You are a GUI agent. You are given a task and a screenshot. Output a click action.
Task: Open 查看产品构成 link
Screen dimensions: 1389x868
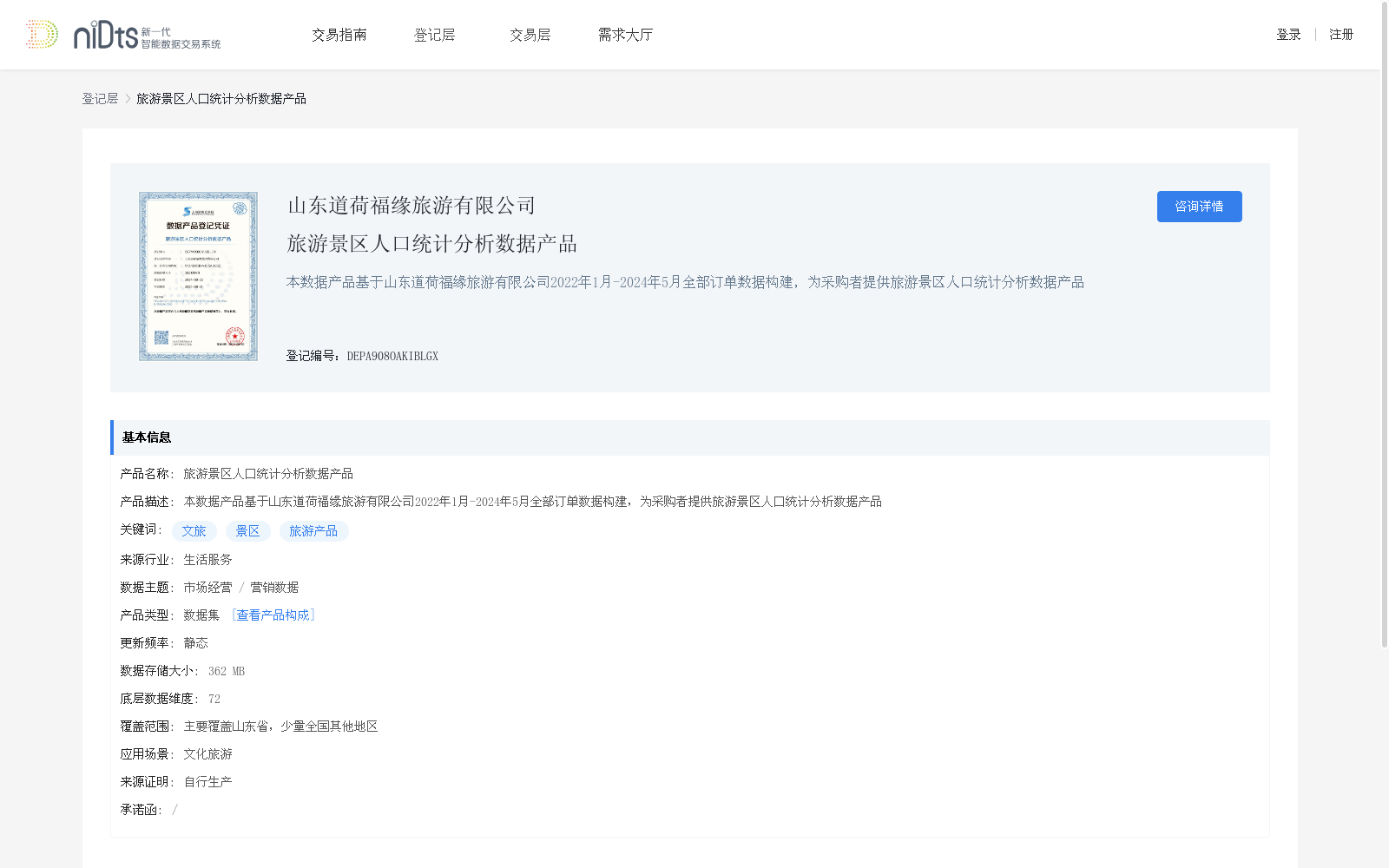click(273, 615)
